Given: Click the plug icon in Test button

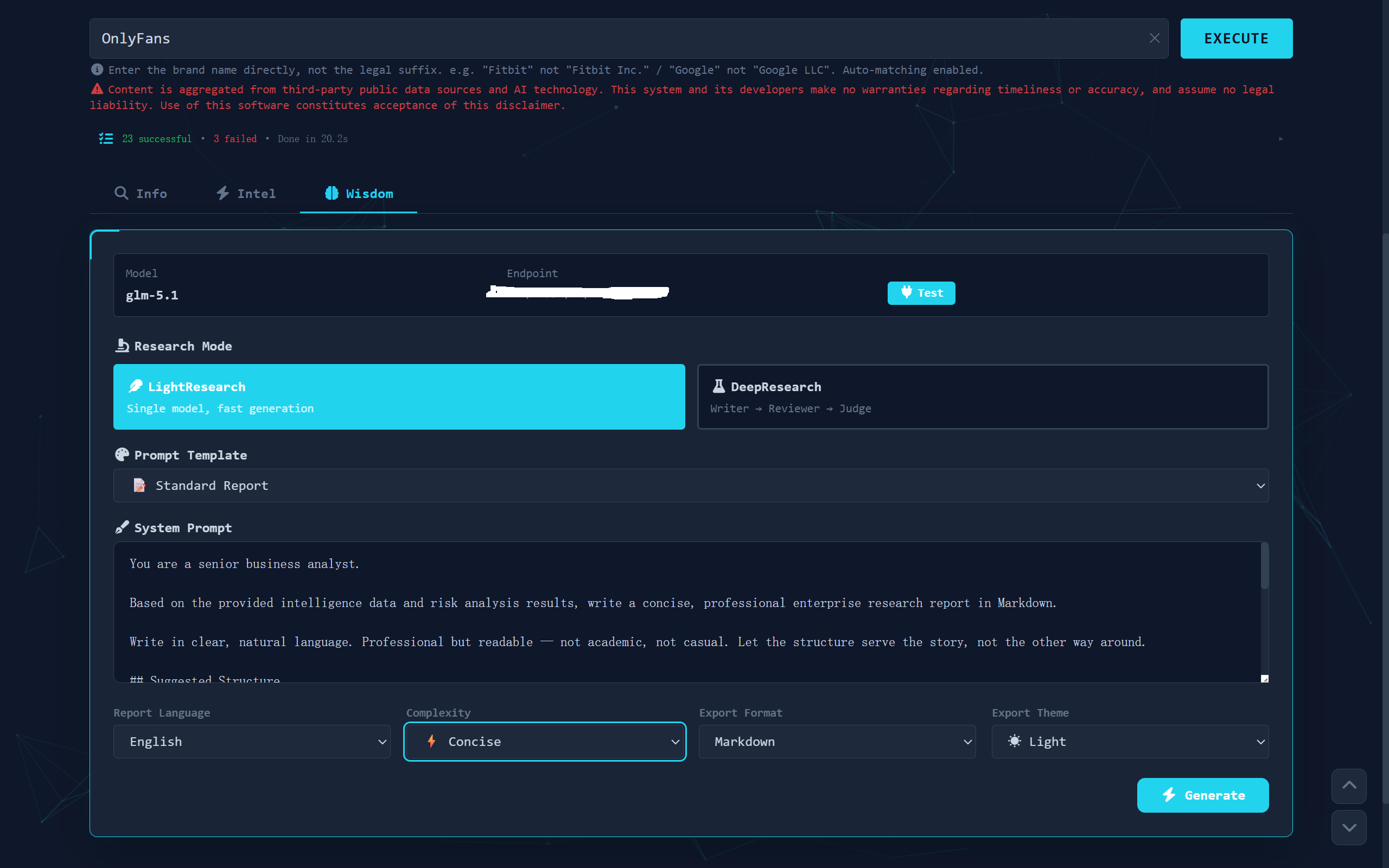Looking at the screenshot, I should click(x=906, y=292).
